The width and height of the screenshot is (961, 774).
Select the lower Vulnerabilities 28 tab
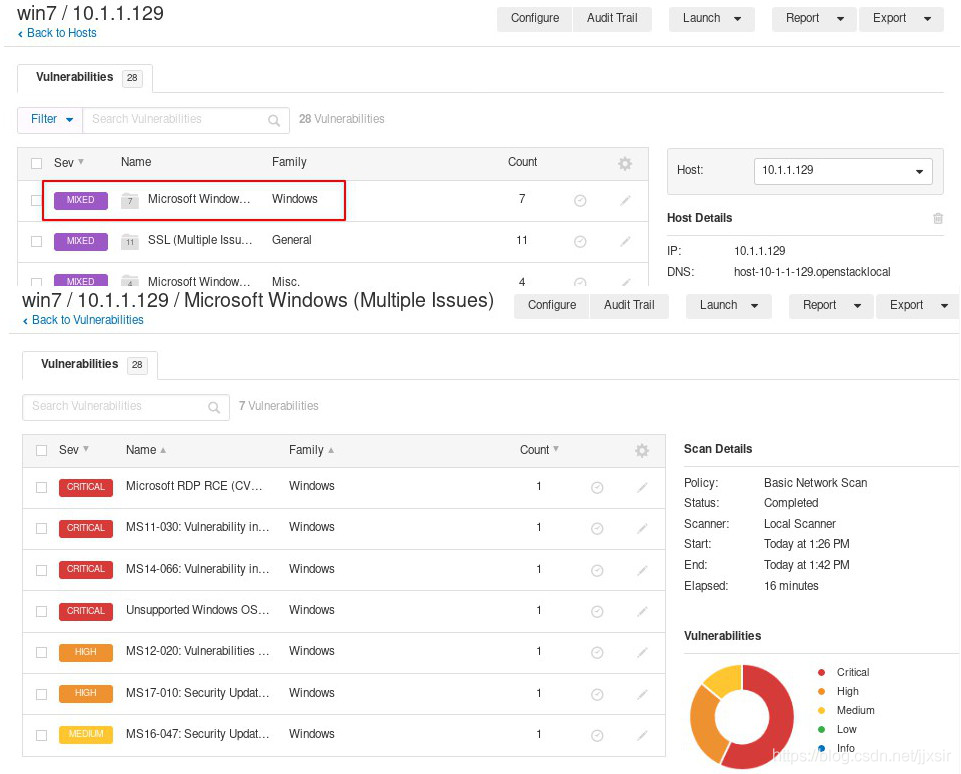pyautogui.click(x=90, y=365)
